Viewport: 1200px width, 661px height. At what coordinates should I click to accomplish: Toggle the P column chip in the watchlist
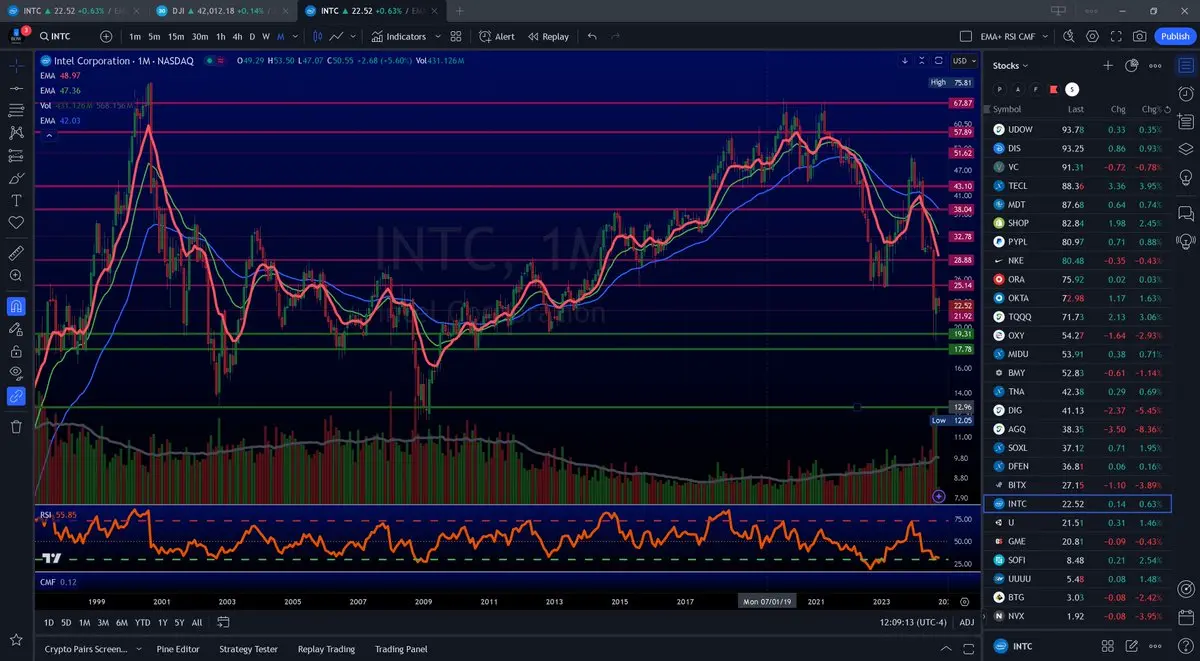pyautogui.click(x=1000, y=89)
